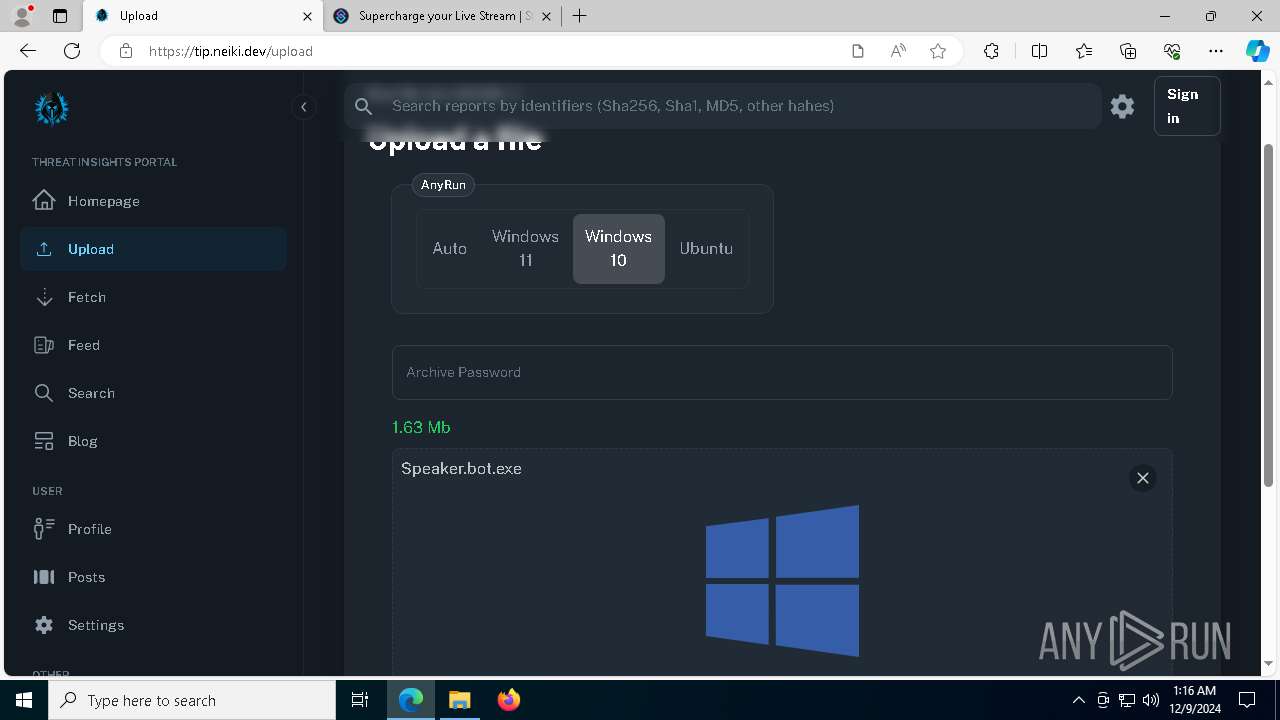Select the Auto environment option
Screen dimensions: 1280x720
[x=450, y=248]
